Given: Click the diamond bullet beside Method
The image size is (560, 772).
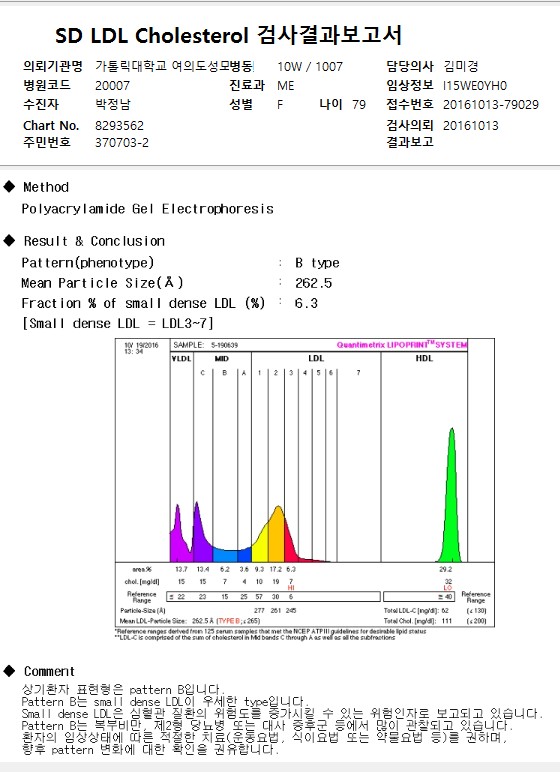Looking at the screenshot, I should point(9,187).
